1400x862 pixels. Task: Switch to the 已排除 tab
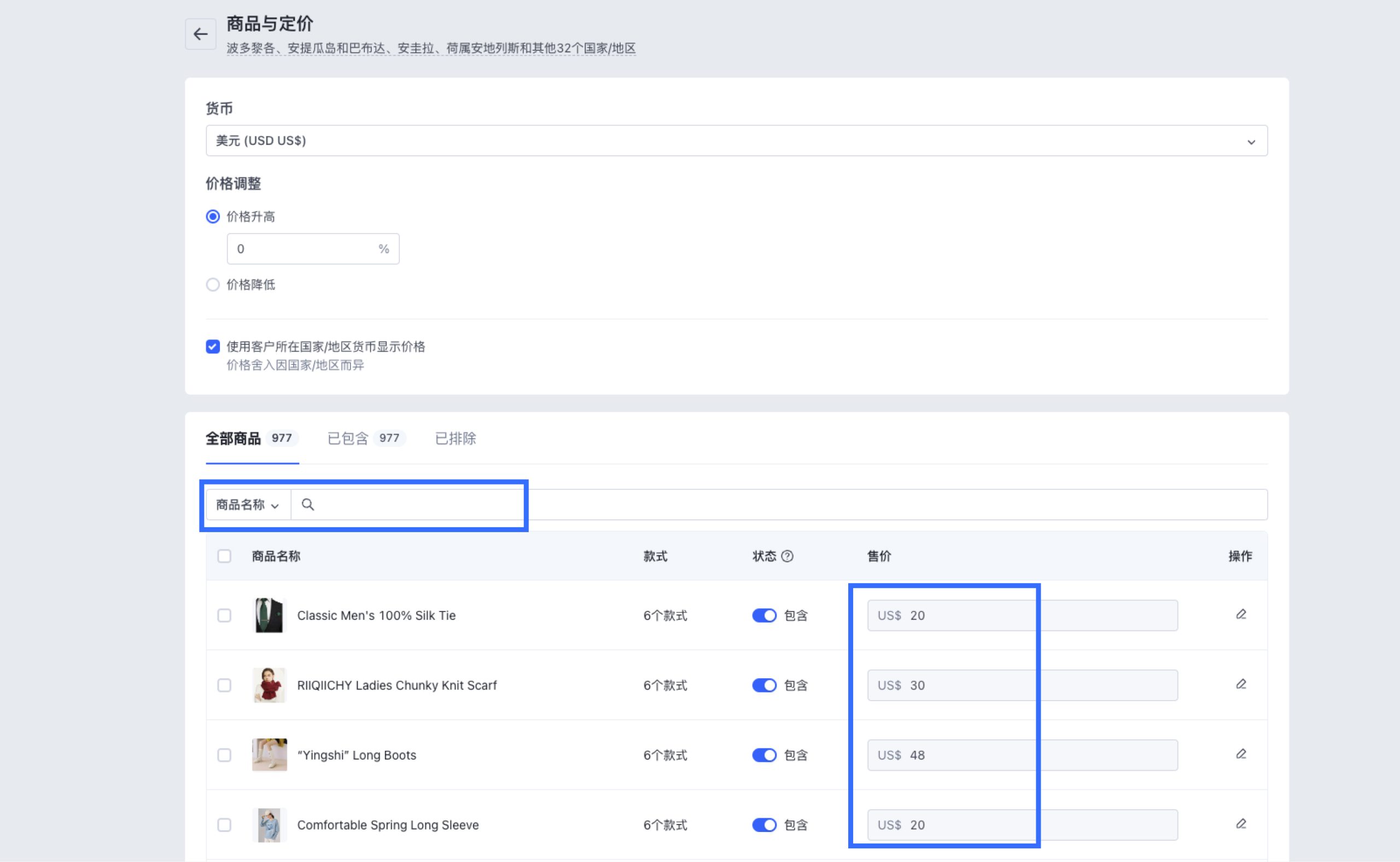pyautogui.click(x=455, y=439)
